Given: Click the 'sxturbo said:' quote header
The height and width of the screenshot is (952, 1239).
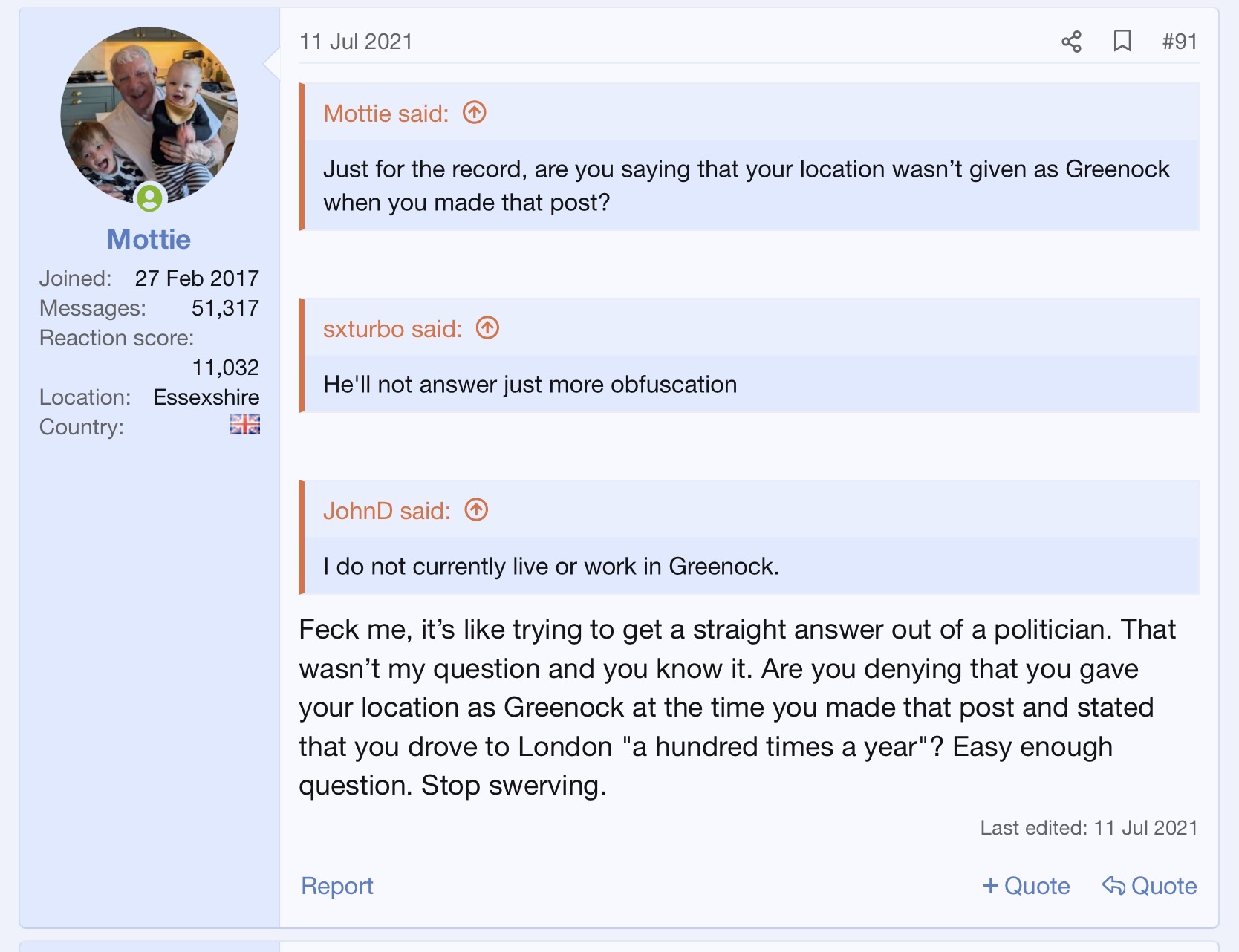Looking at the screenshot, I should 392,329.
